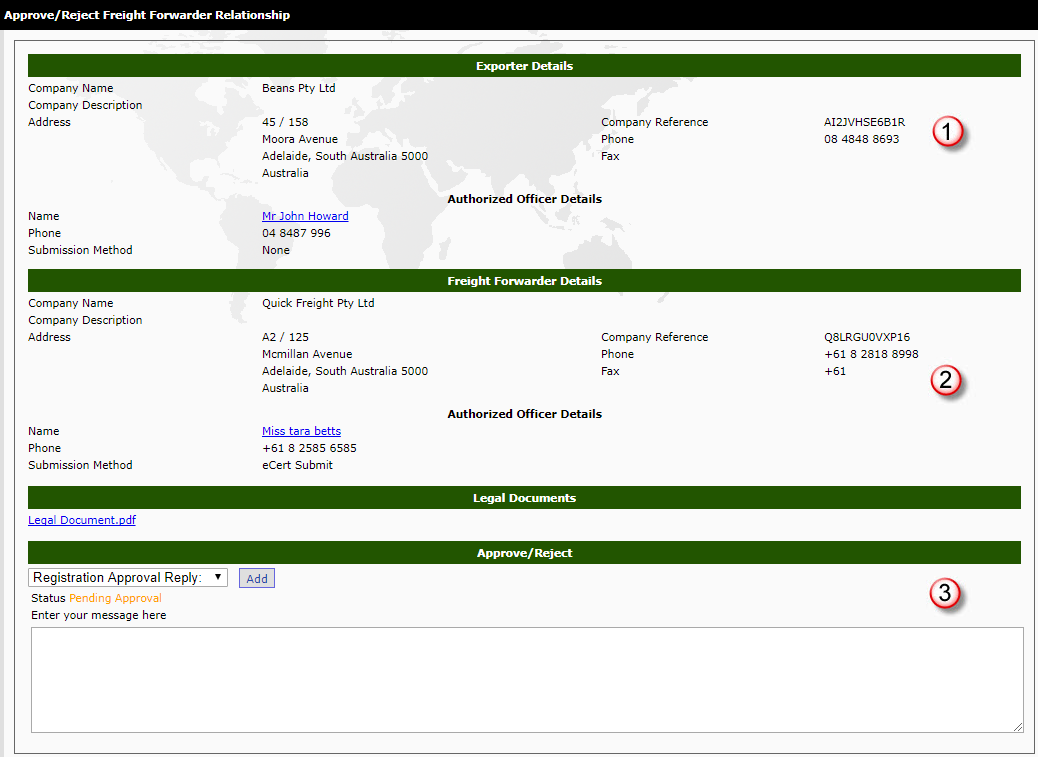Open the Mr John Howard officer link
The width and height of the screenshot is (1042, 759).
[x=305, y=216]
